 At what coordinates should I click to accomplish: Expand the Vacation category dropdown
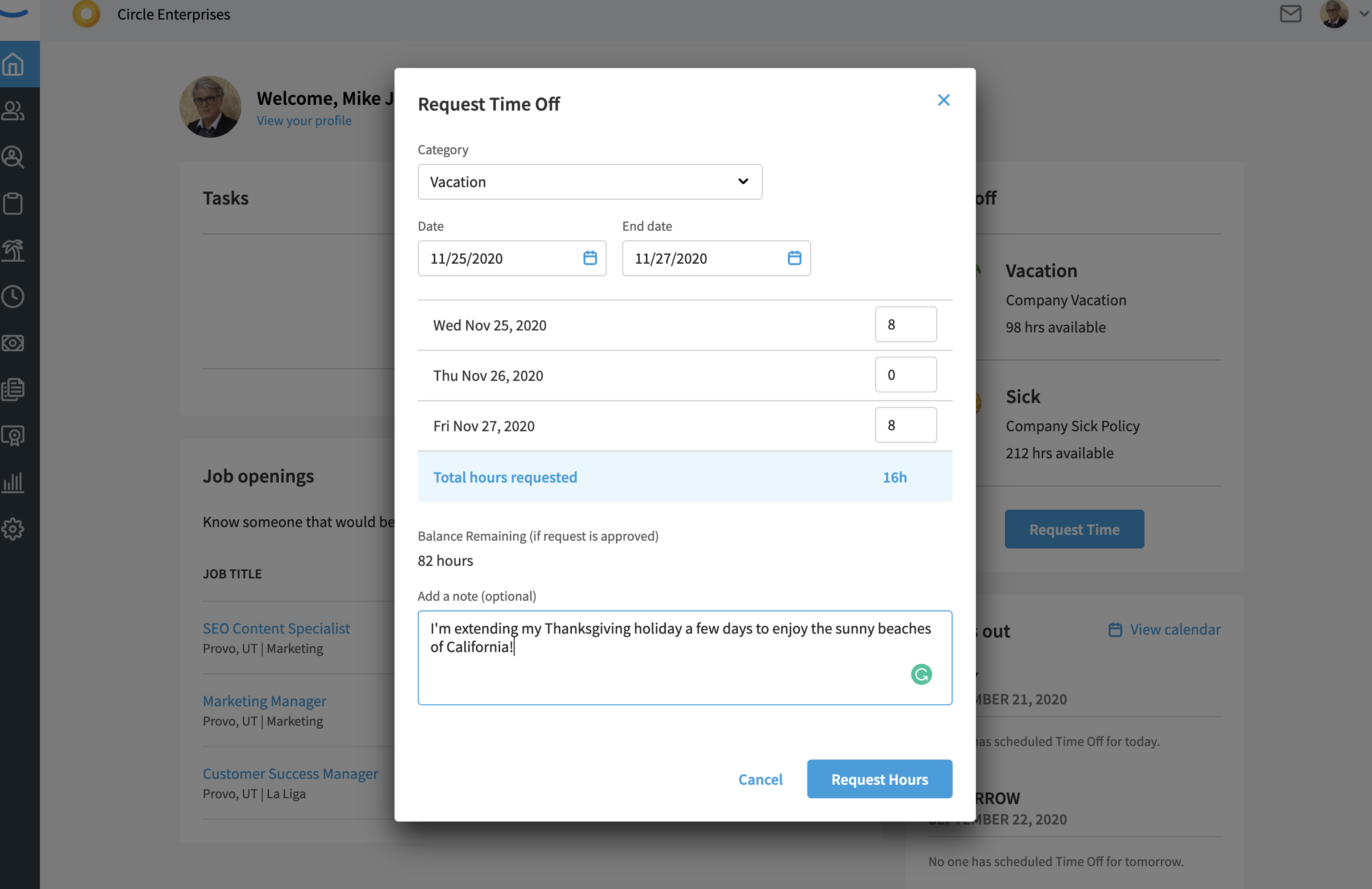tap(590, 182)
